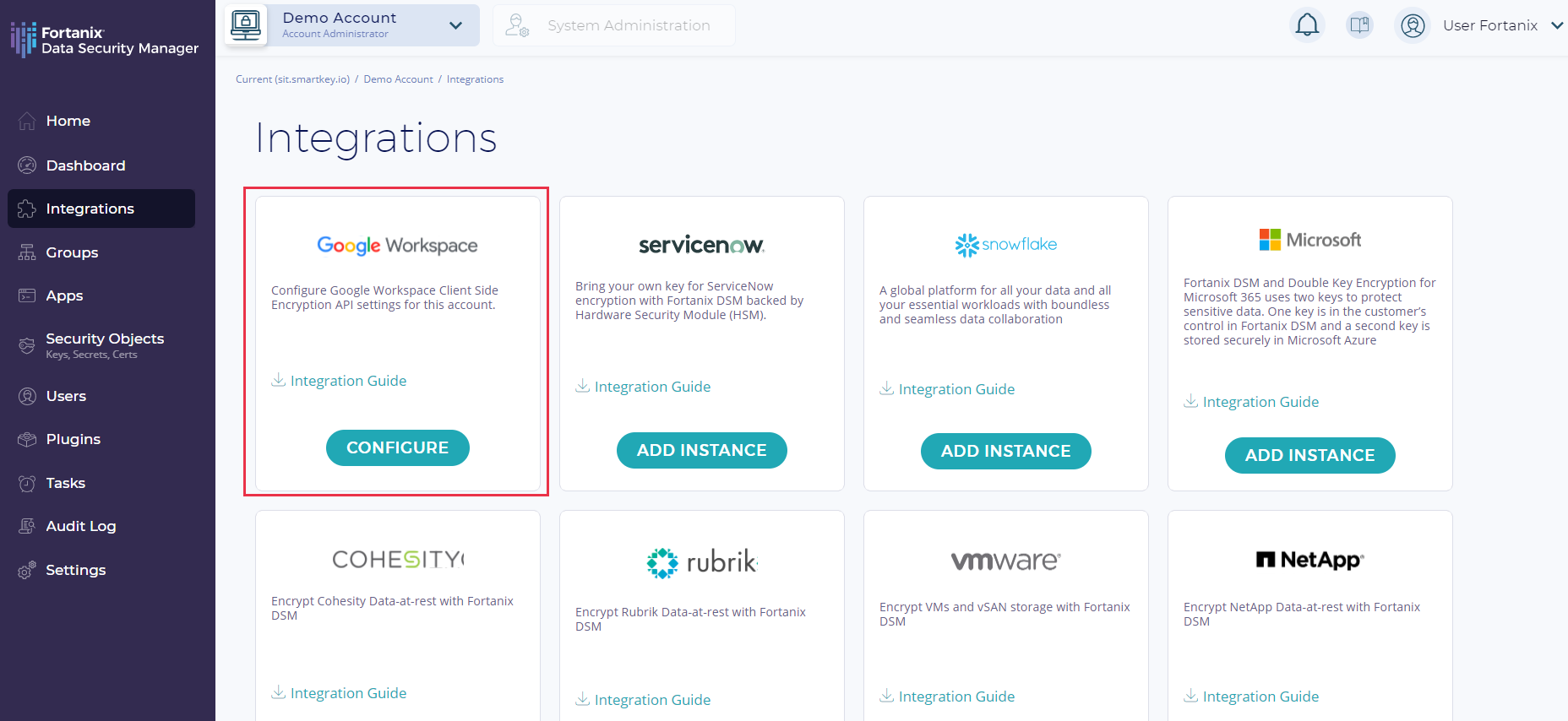
Task: Open the Settings sidebar item
Action: pyautogui.click(x=75, y=570)
